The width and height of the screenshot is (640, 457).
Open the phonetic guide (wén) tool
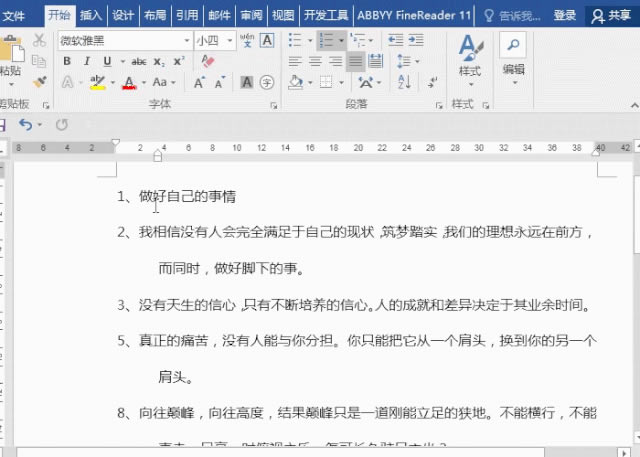pyautogui.click(x=247, y=40)
